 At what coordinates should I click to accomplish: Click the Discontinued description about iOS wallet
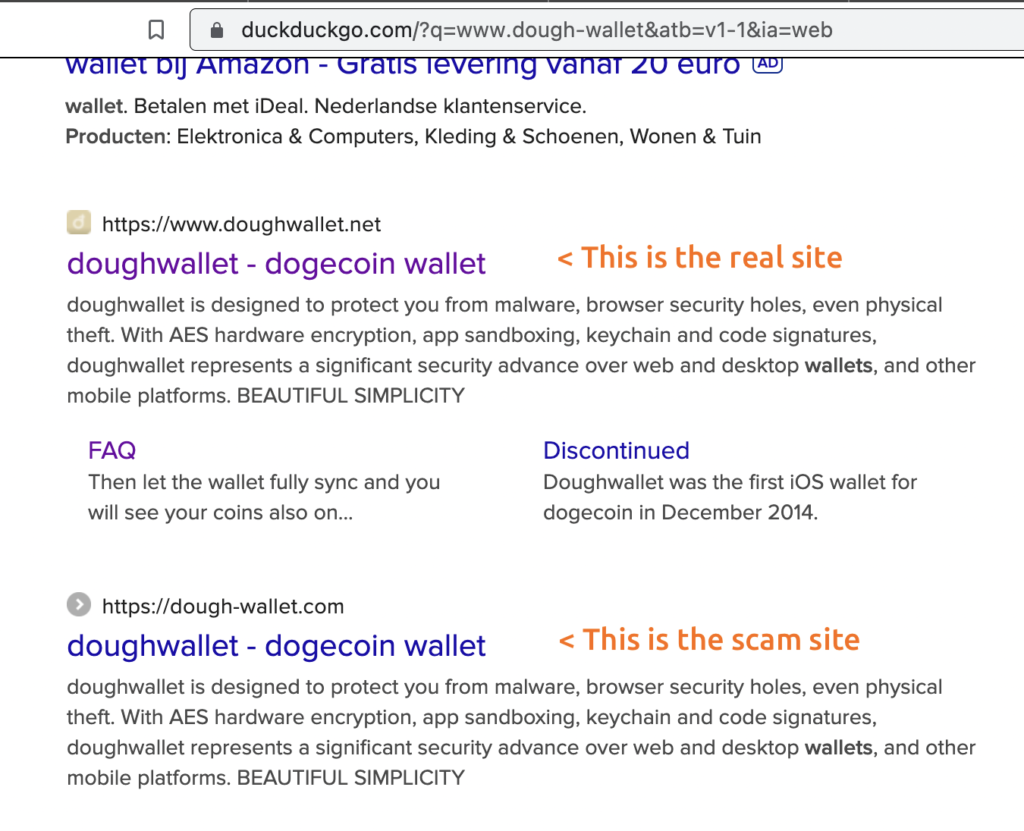pyautogui.click(x=729, y=496)
